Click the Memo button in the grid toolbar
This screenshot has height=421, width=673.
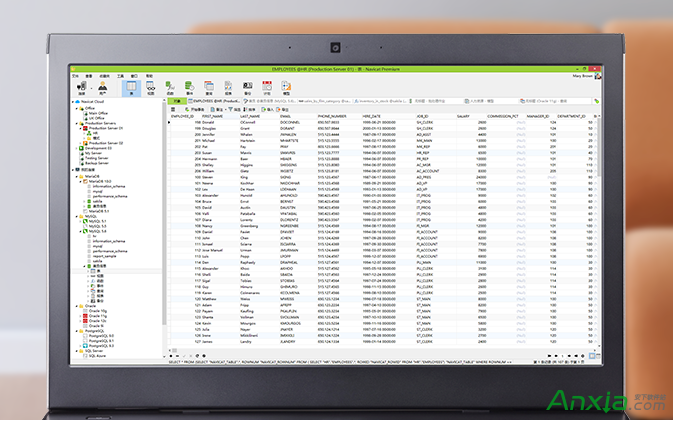click(217, 109)
